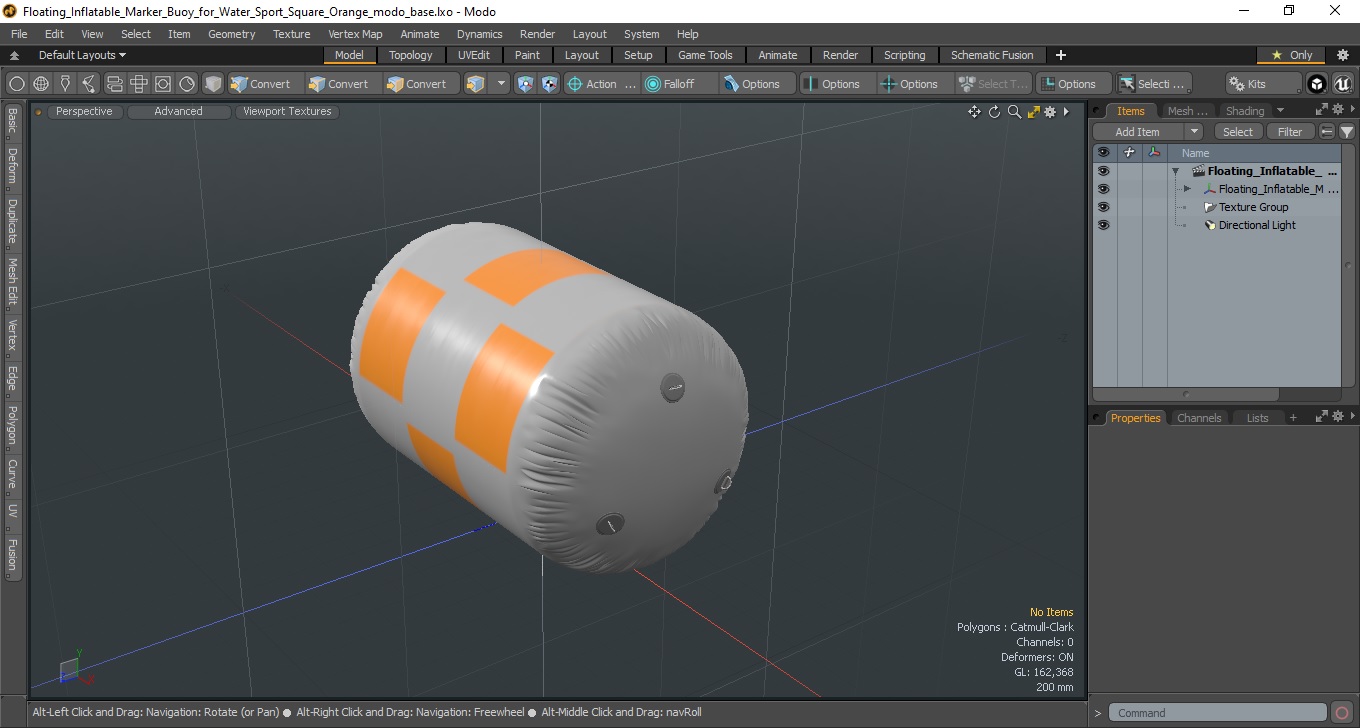Switch to the Shading panel tab
Image resolution: width=1360 pixels, height=728 pixels.
(1245, 111)
